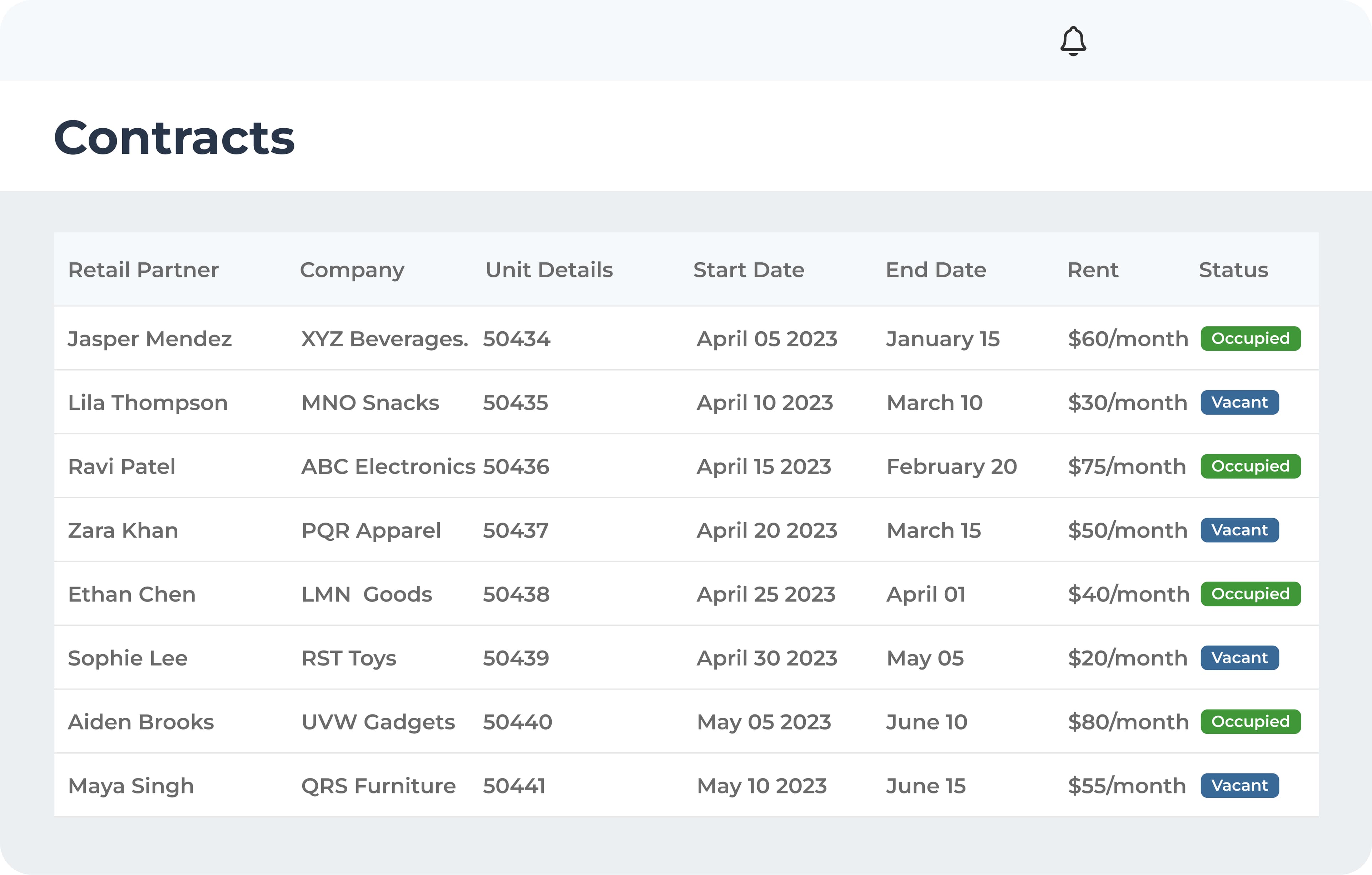The height and width of the screenshot is (875, 1372).
Task: Click Vacant badge for Zara Khan
Action: (x=1239, y=530)
